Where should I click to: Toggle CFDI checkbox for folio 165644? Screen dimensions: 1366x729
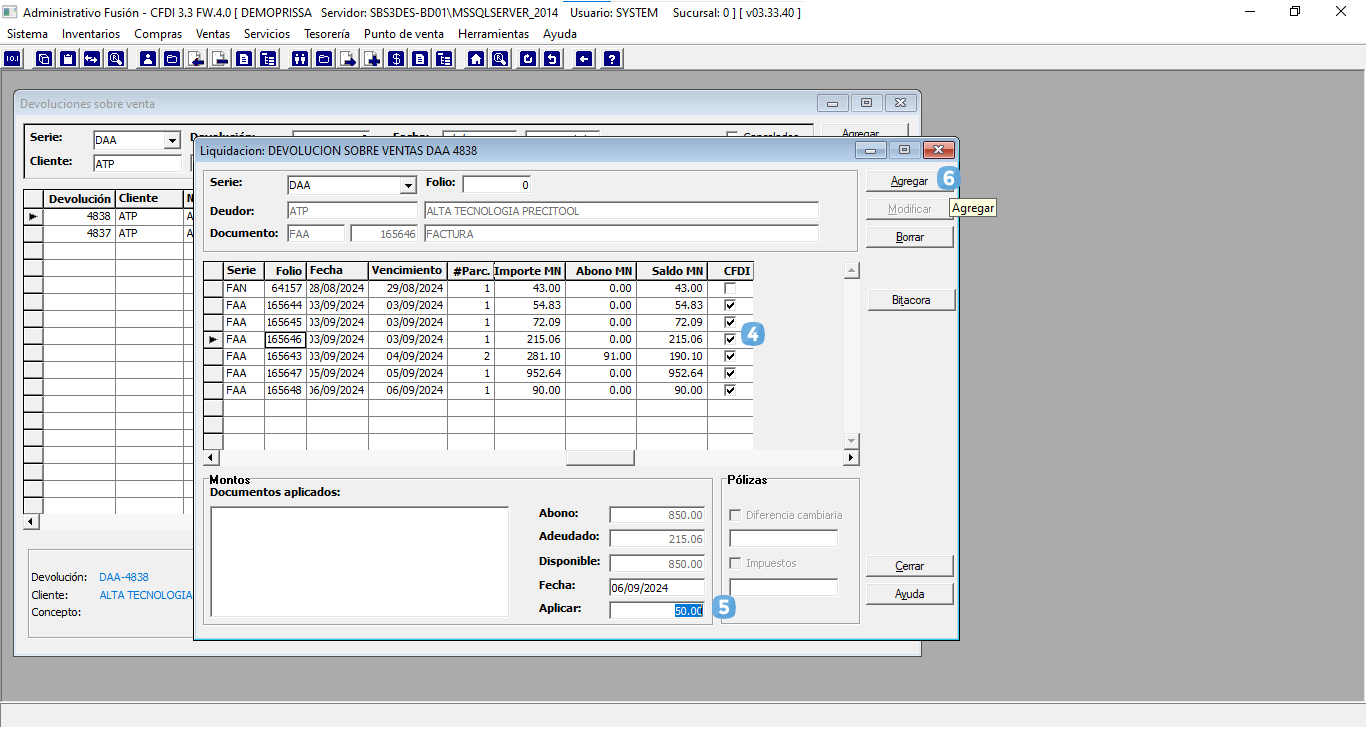(730, 305)
